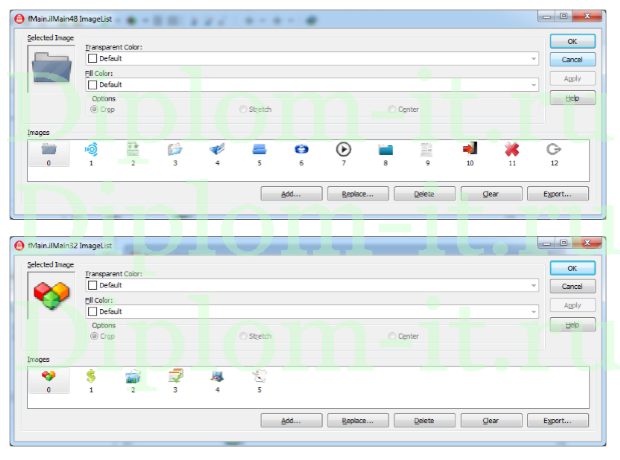
Task: Choose image 5 in the ilMain32 list
Action: (259, 376)
